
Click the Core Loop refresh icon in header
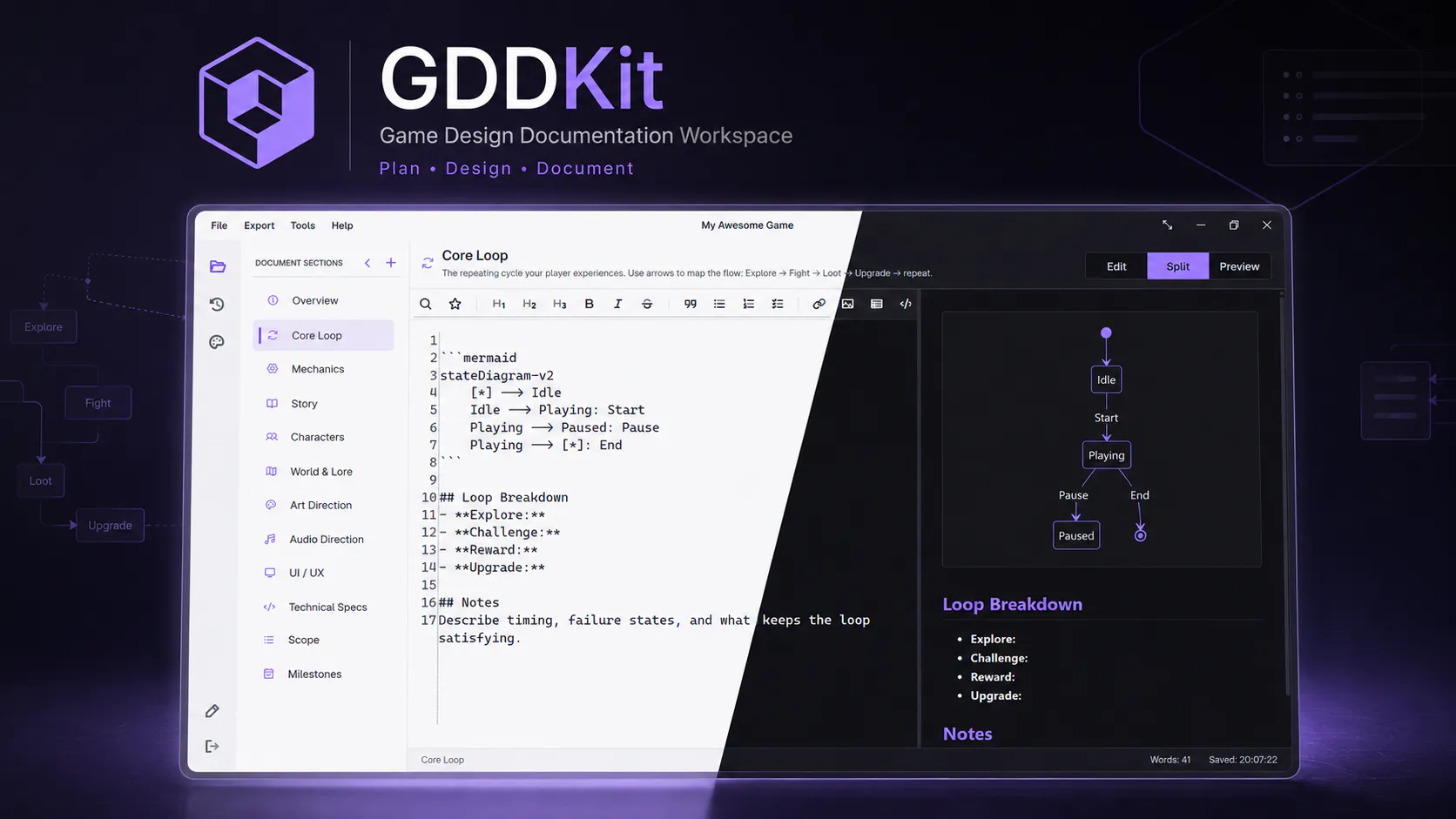coord(428,262)
